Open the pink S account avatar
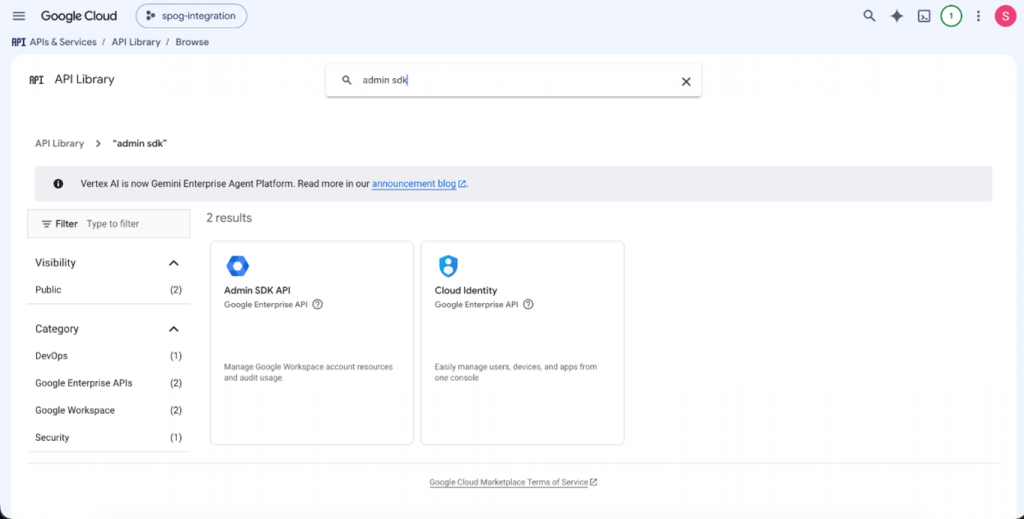The width and height of the screenshot is (1024, 519). coord(1005,16)
